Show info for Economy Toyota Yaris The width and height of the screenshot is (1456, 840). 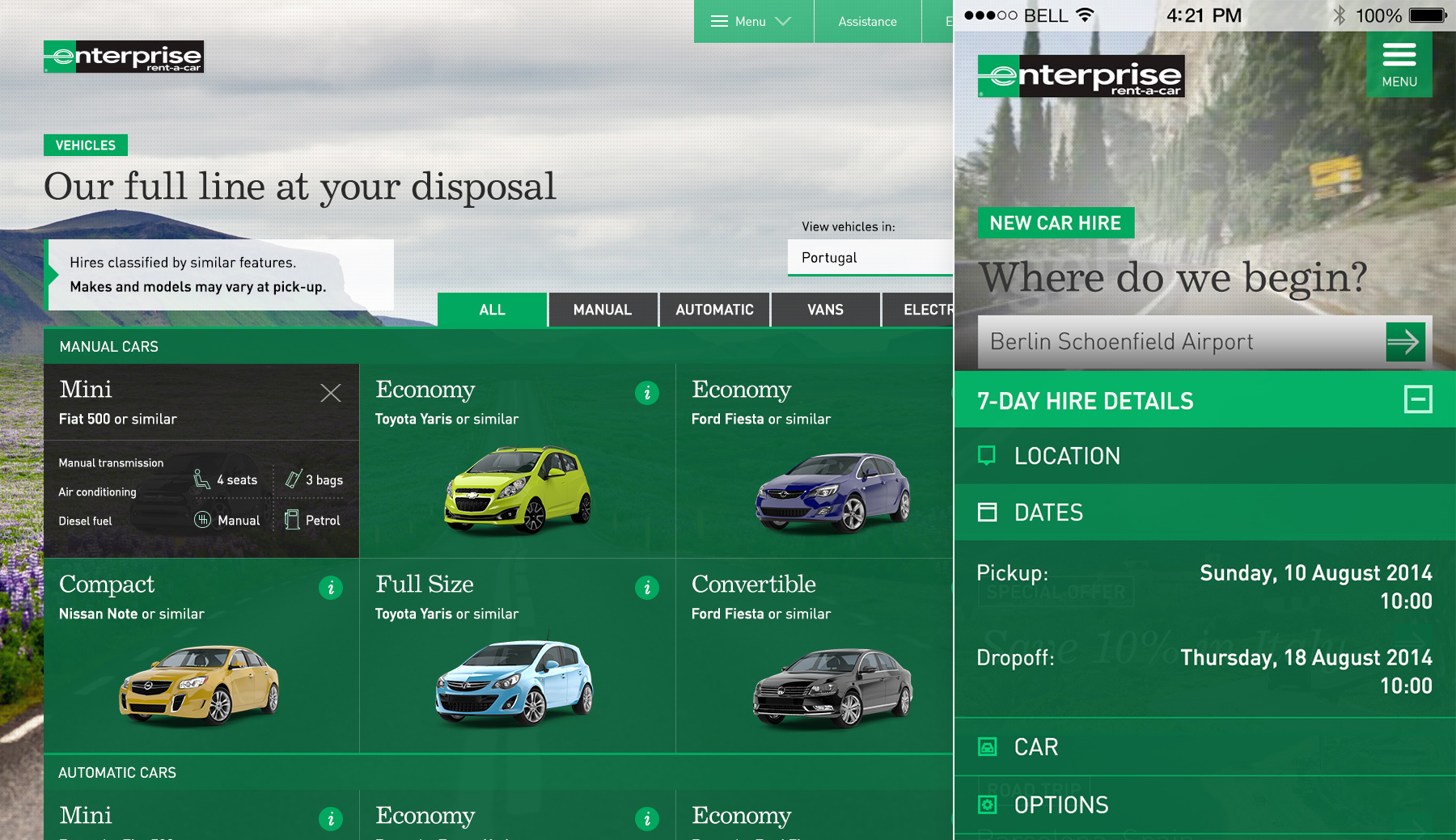click(646, 393)
